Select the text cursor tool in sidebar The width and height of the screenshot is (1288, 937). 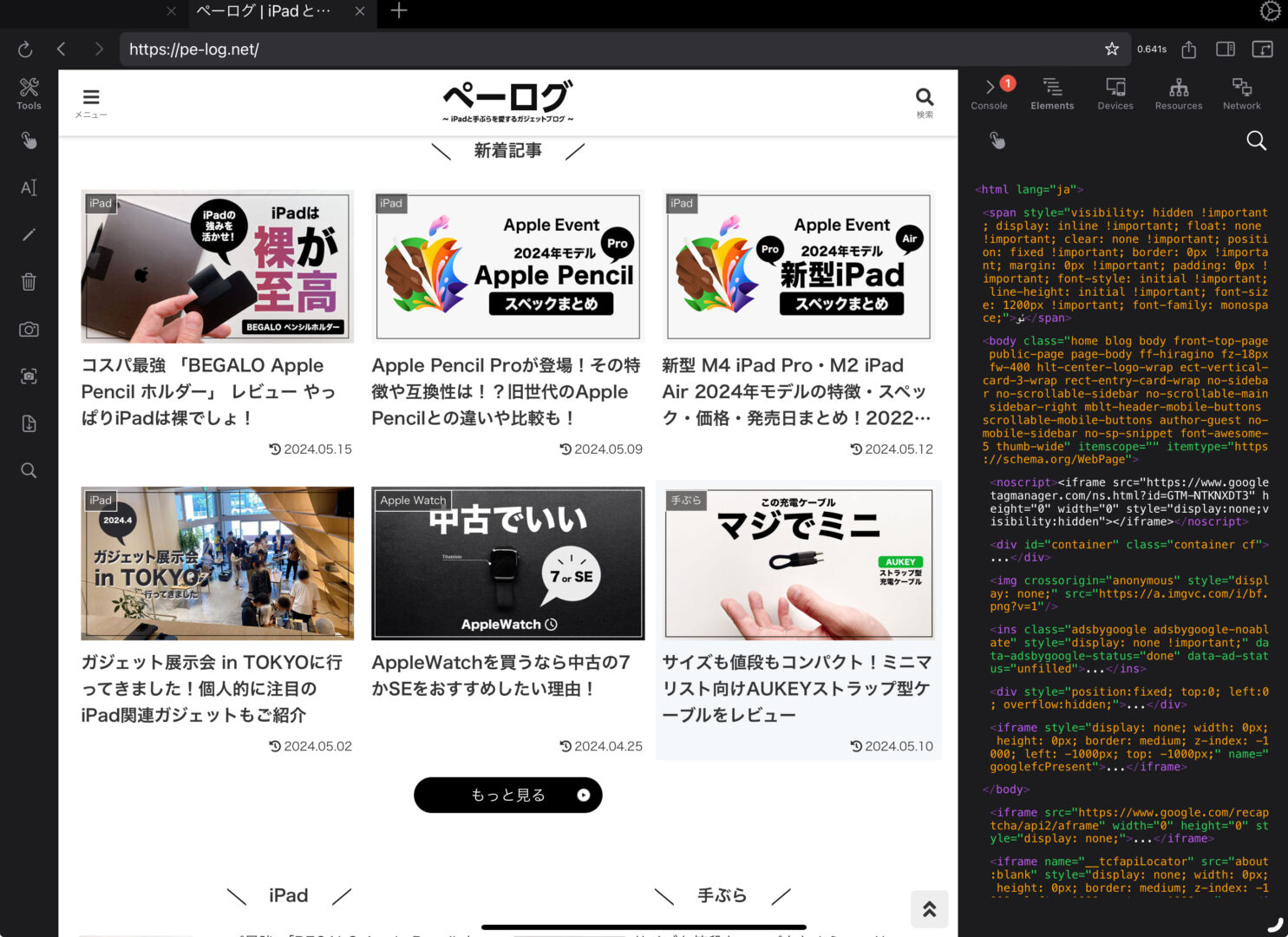coord(29,187)
